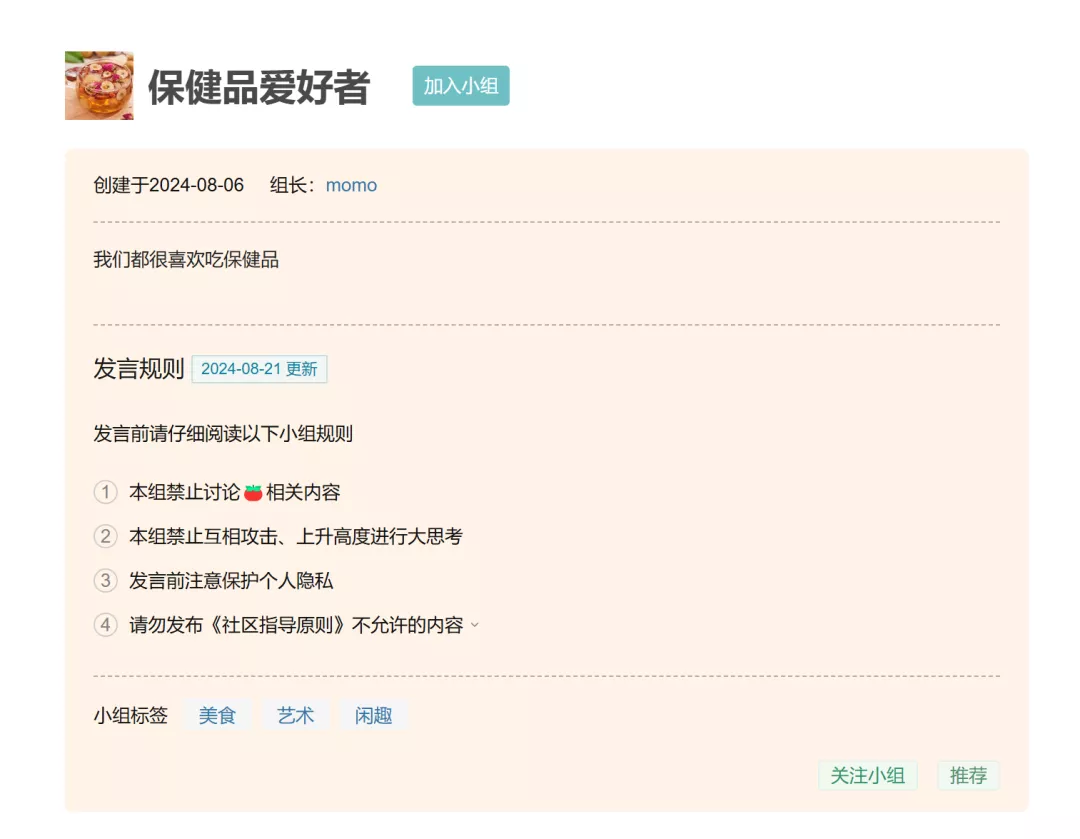Click rule text 发言前注意保护个人隐私
Image resolution: width=1080 pixels, height=839 pixels.
[231, 581]
